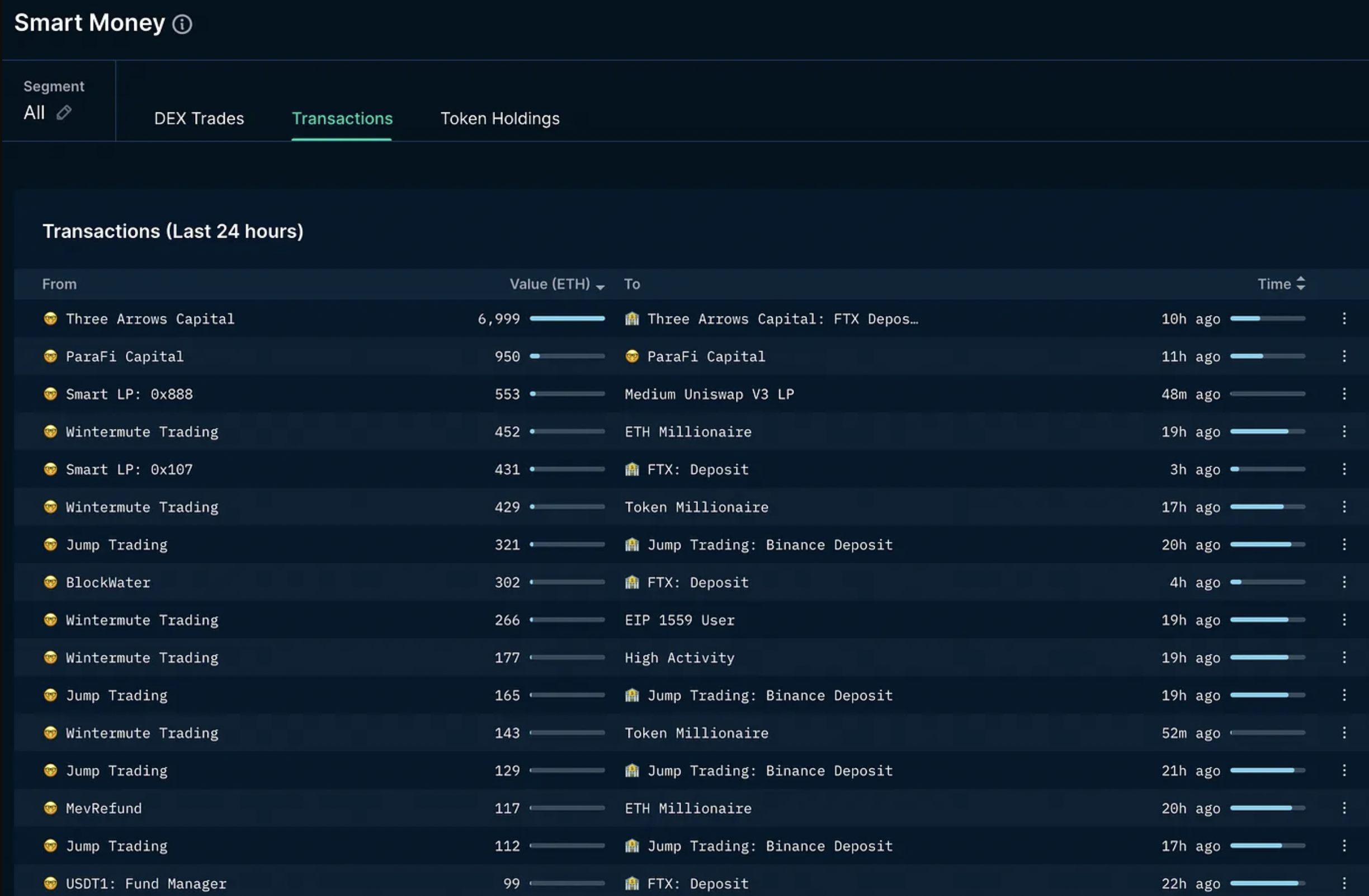Click the BlockWater sender emoji icon
Viewport: 1369px width, 896px height.
[51, 582]
